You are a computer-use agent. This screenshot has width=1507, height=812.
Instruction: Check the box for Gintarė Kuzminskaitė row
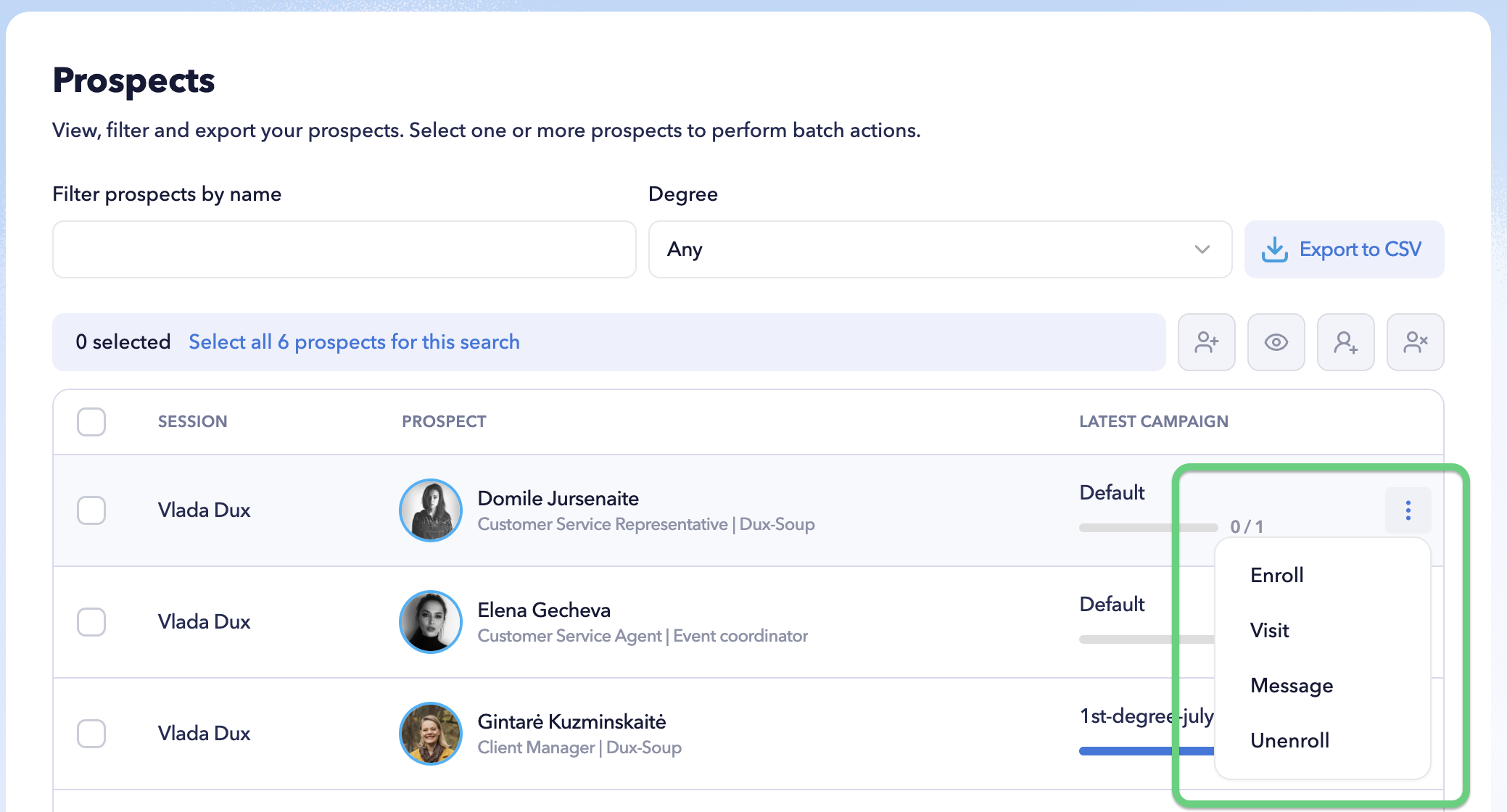pos(91,734)
